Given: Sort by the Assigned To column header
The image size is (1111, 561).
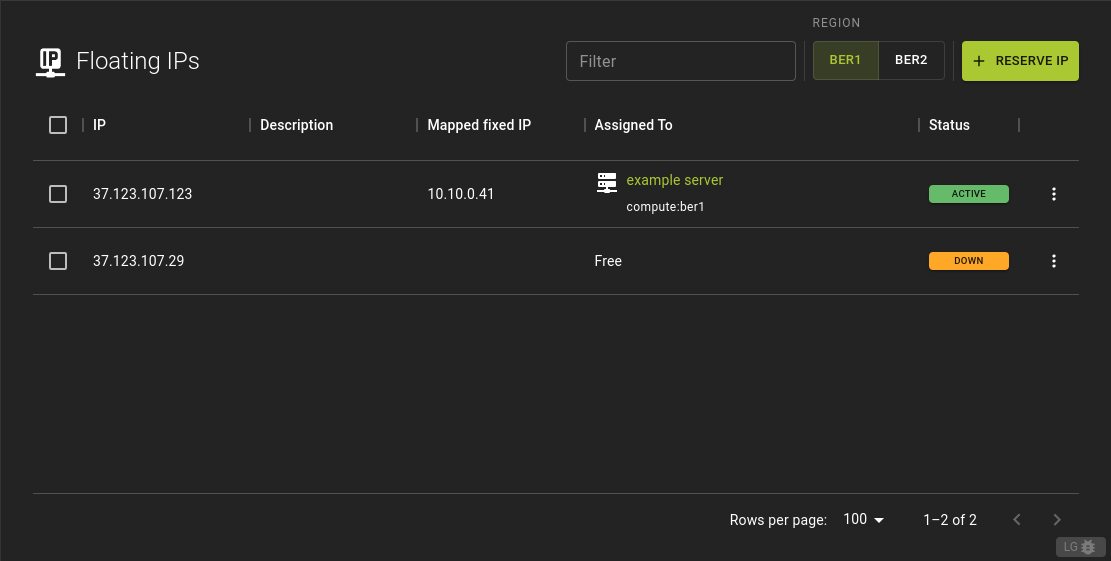Looking at the screenshot, I should [633, 125].
